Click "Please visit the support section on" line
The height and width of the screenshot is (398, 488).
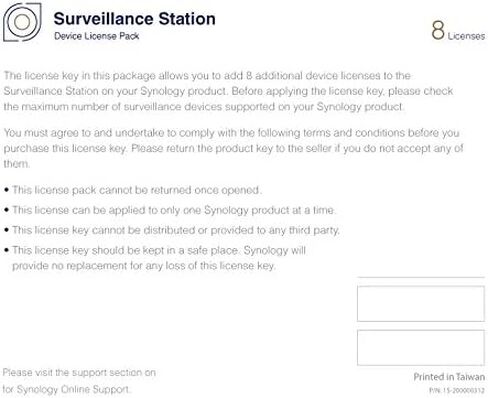point(79,373)
